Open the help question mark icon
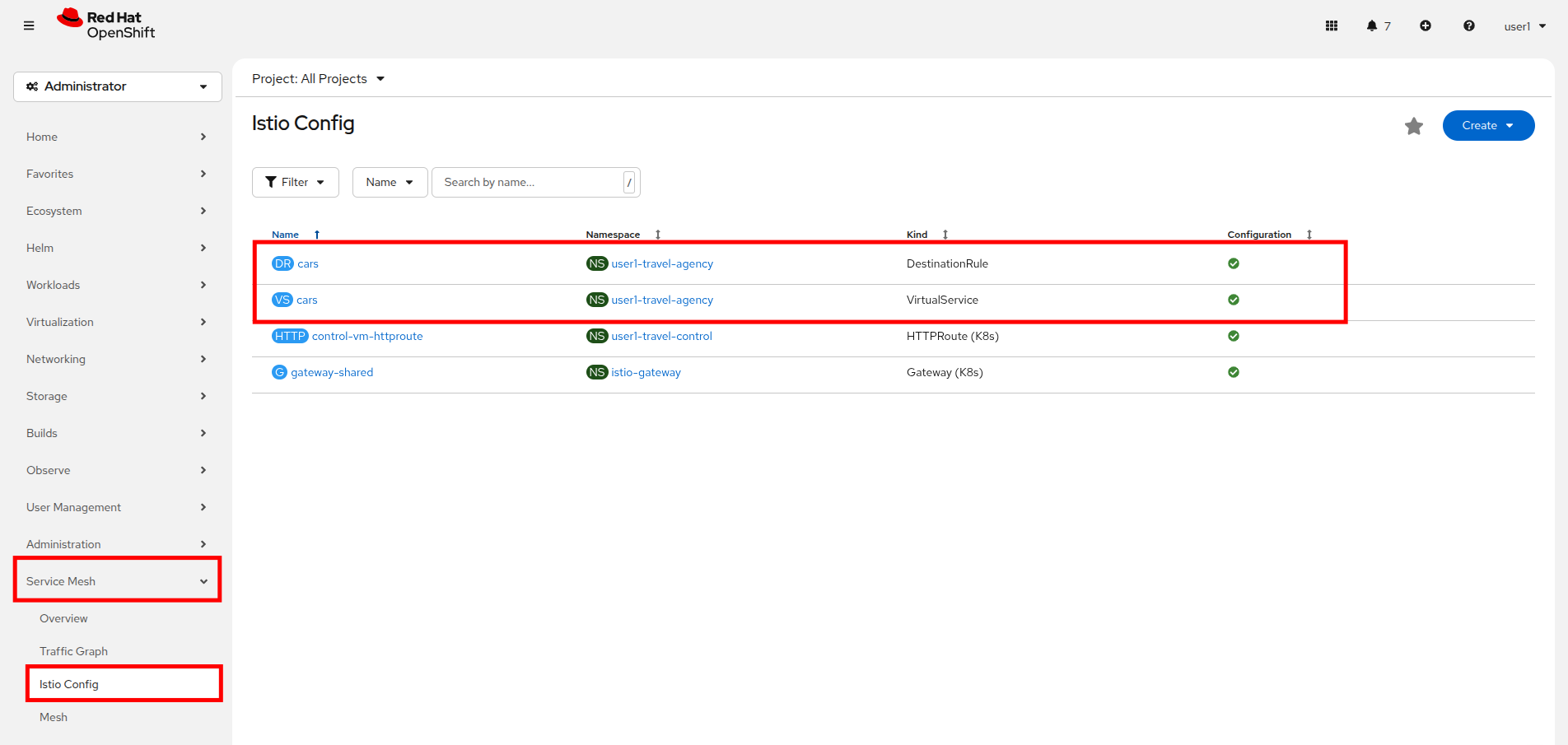 1468,26
